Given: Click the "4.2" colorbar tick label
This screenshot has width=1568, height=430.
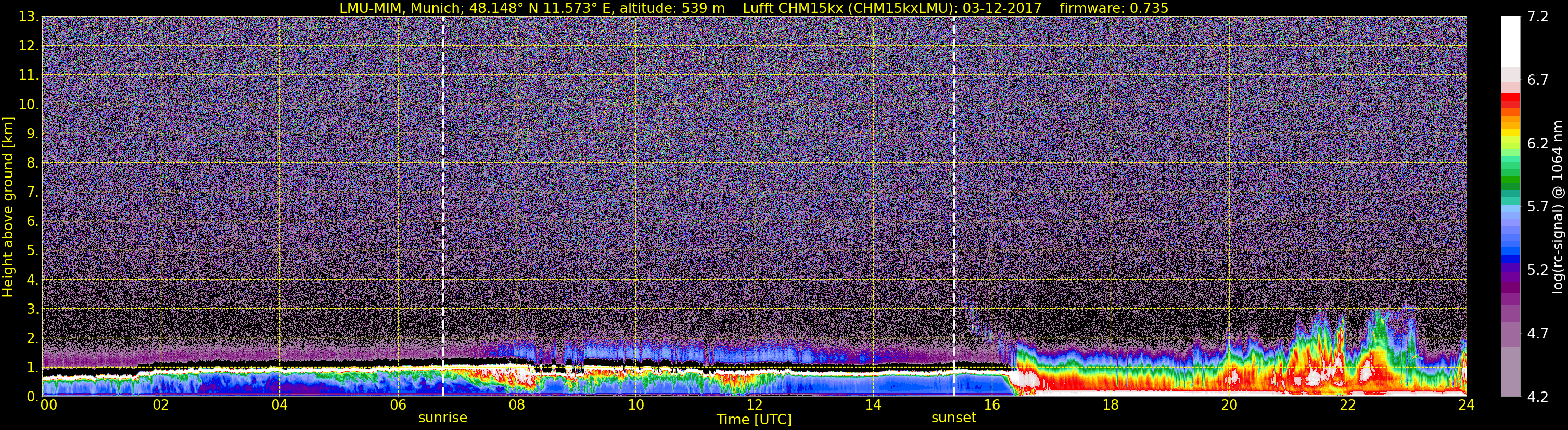Looking at the screenshot, I should 1538,397.
